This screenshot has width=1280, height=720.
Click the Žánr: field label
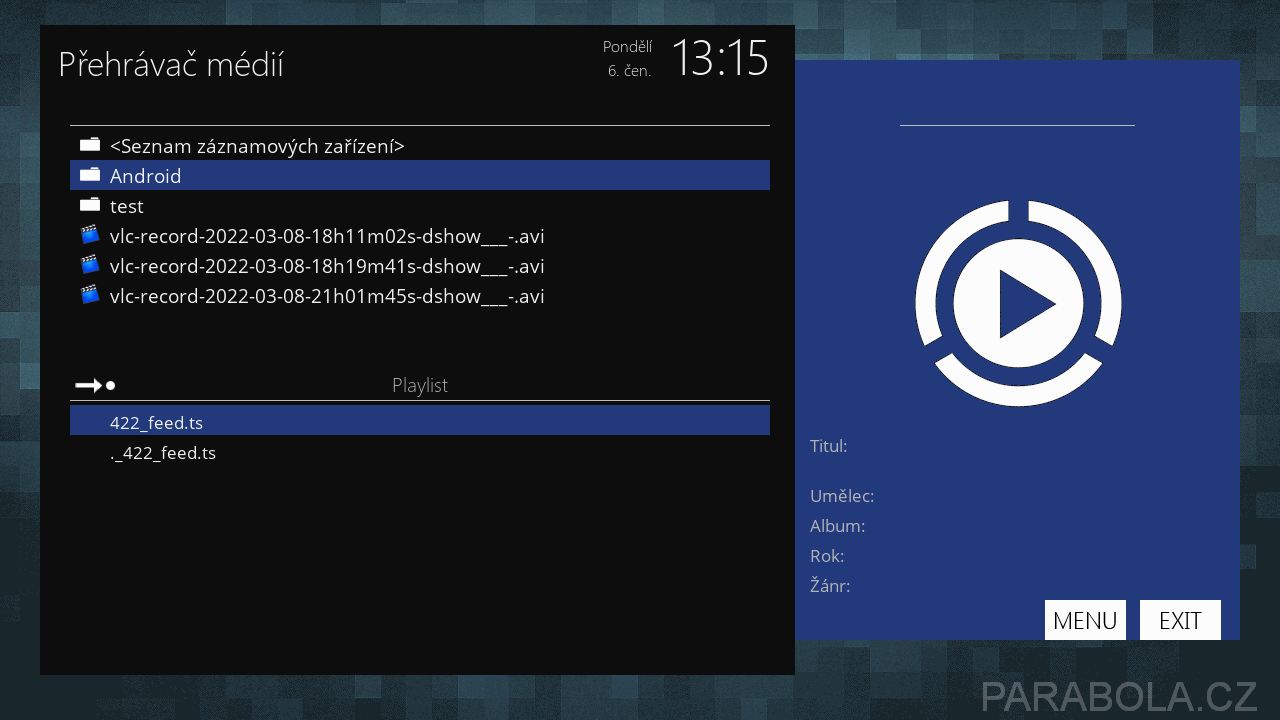point(830,586)
